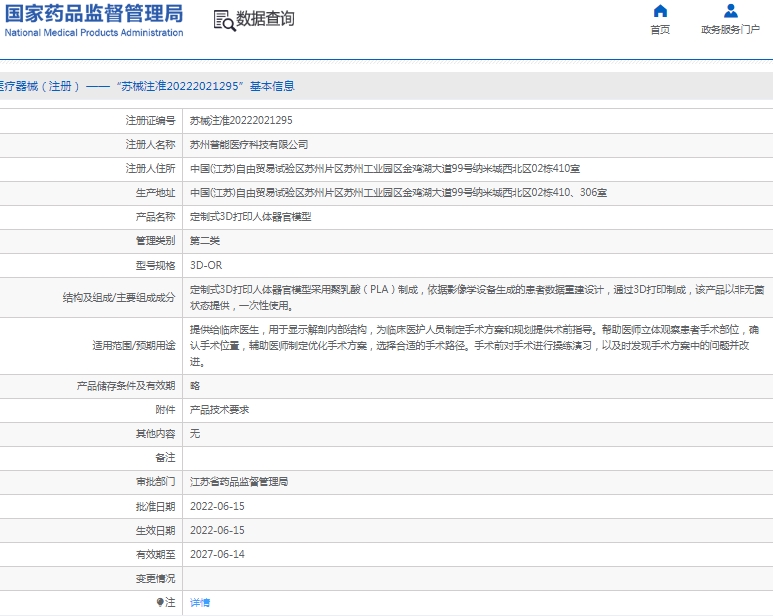773x616 pixels.
Task: Click the 产品名称 row label
Action: click(x=155, y=217)
